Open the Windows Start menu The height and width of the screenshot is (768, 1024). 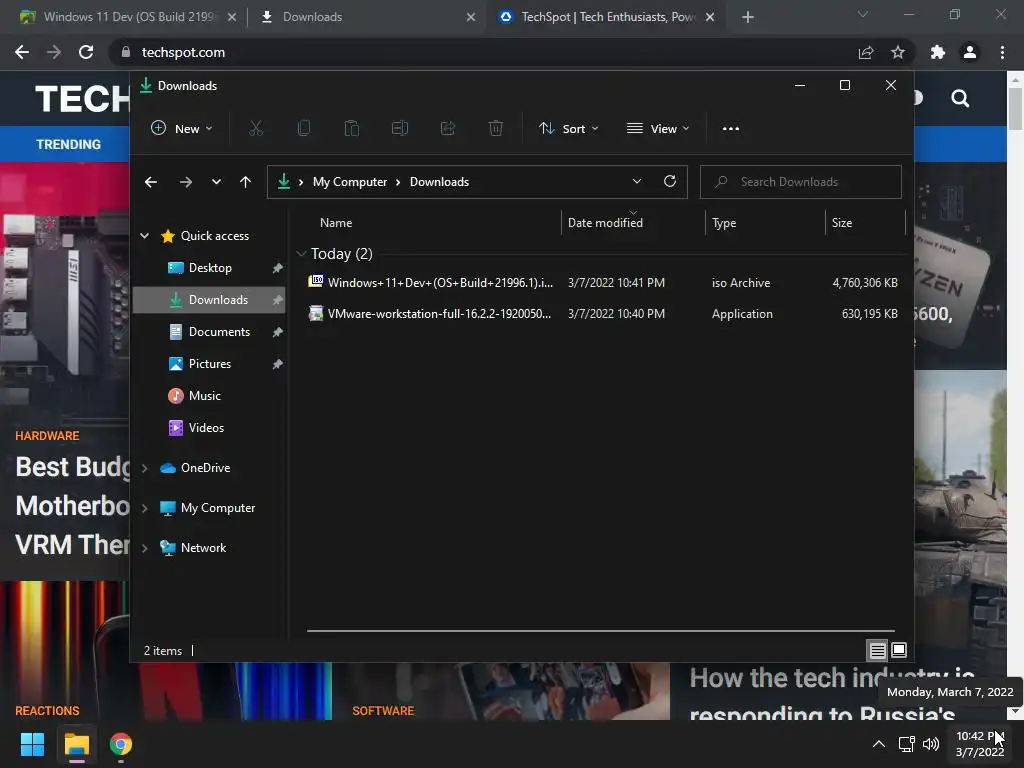tap(32, 744)
